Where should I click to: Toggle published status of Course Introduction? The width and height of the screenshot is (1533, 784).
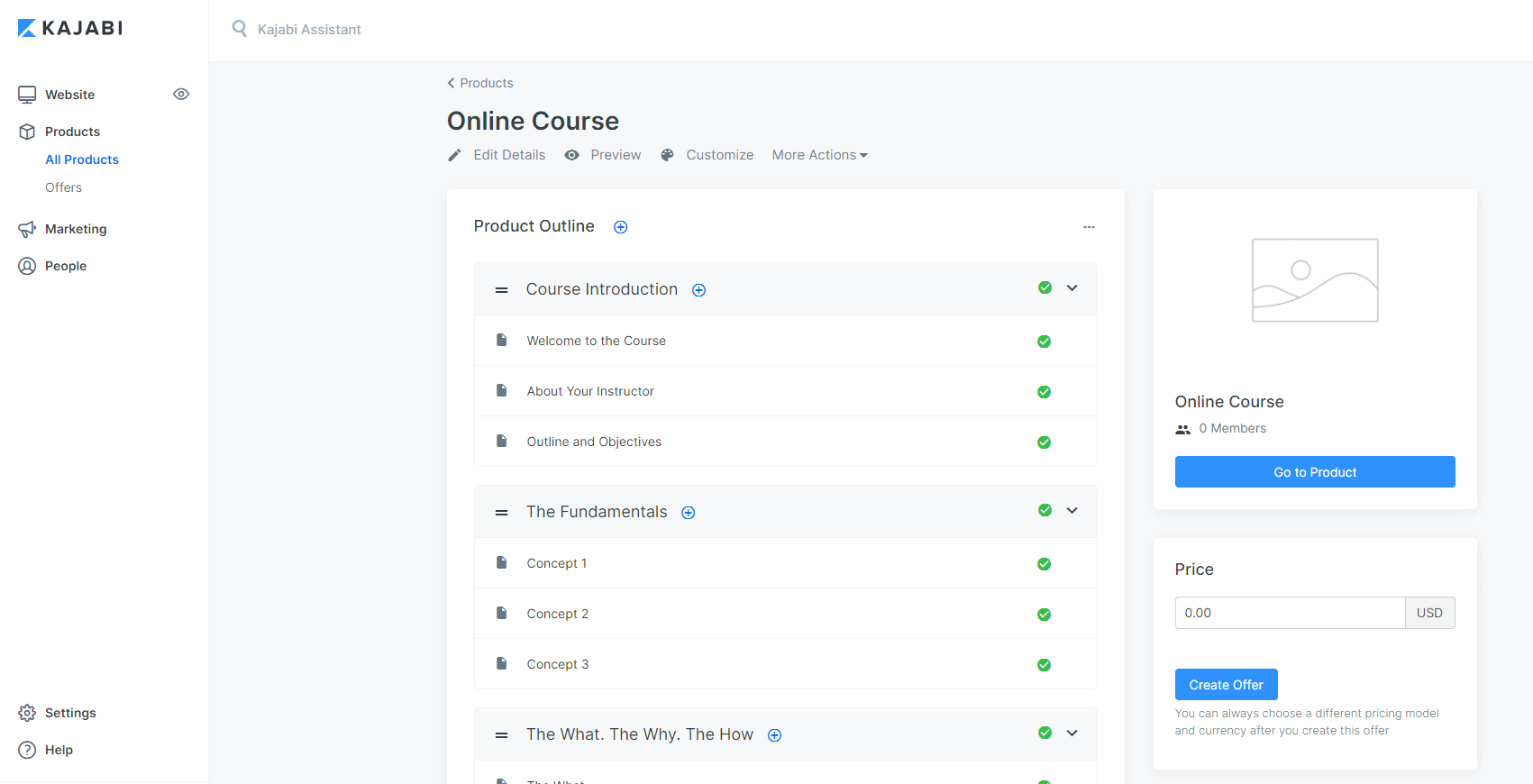(1045, 287)
